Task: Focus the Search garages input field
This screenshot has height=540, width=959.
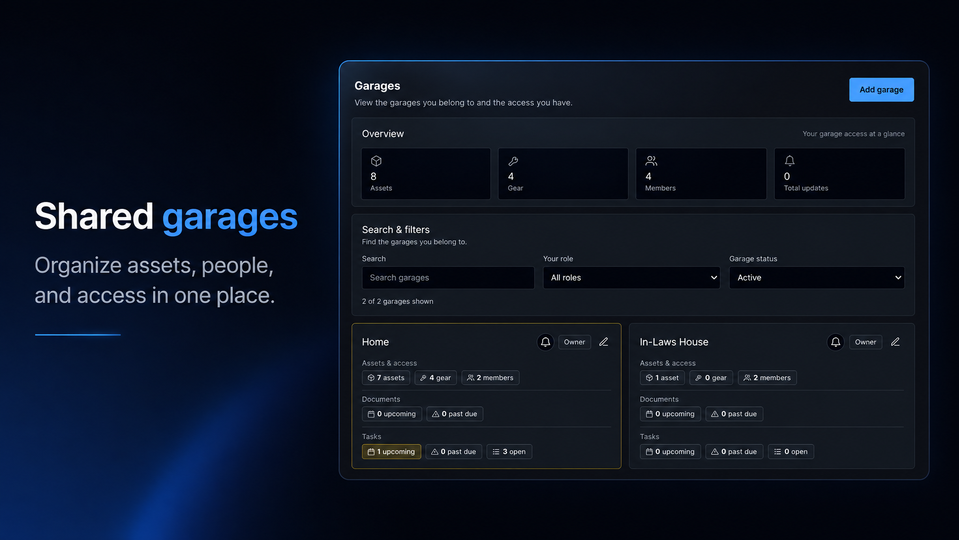Action: (x=448, y=278)
